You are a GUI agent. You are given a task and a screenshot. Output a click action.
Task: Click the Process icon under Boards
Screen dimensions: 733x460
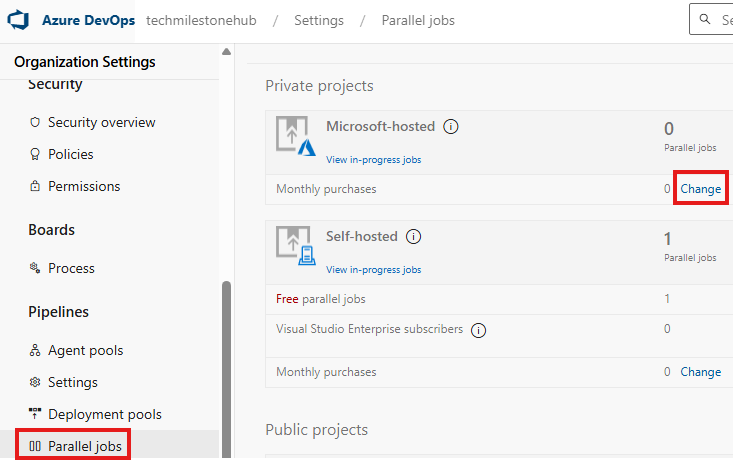35,268
